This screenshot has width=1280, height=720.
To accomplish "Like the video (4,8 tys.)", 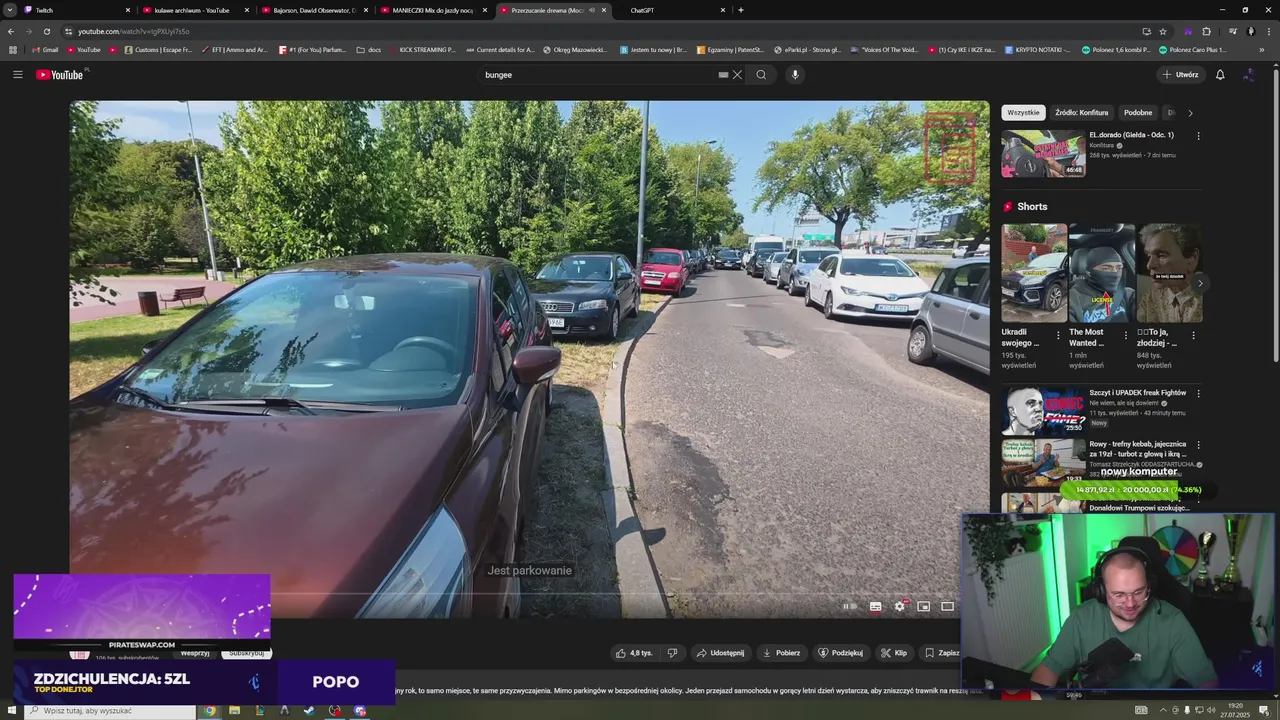I will [634, 653].
